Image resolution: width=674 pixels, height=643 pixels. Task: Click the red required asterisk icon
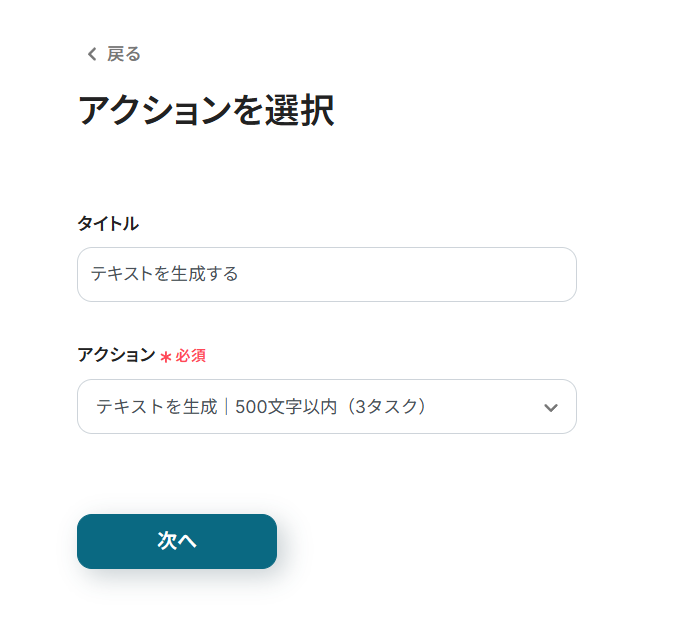click(166, 357)
